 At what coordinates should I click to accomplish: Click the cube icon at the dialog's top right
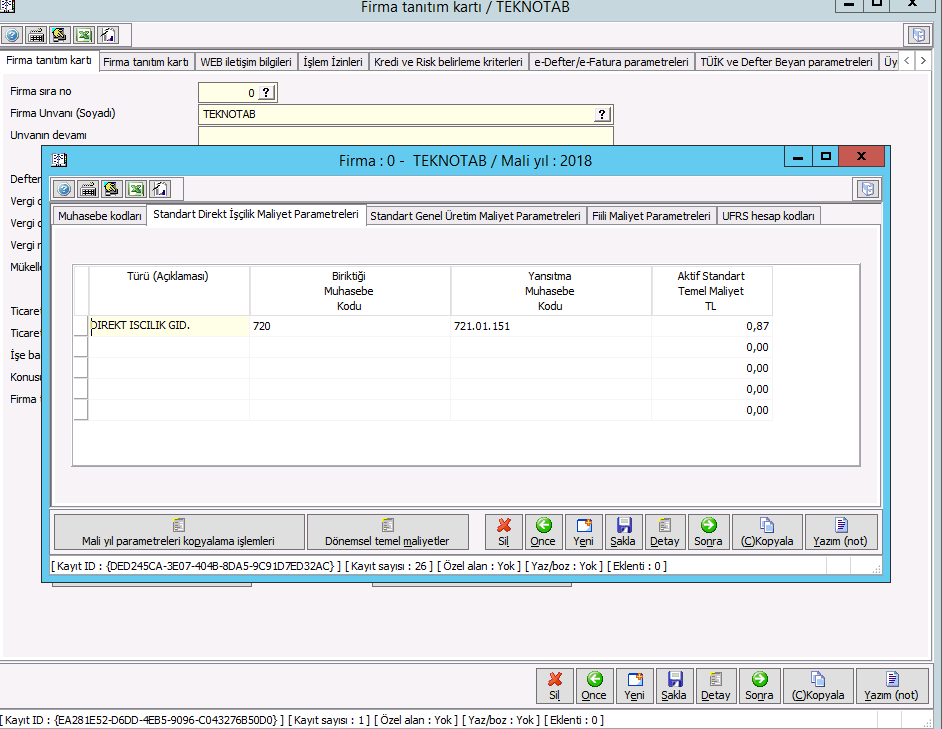pos(867,189)
